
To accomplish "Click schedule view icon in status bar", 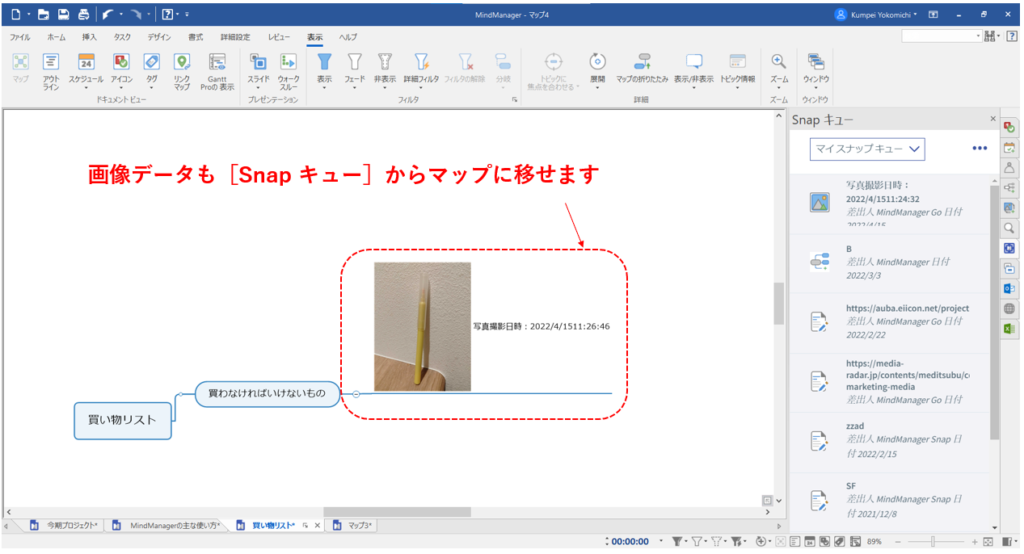I will tap(809, 542).
